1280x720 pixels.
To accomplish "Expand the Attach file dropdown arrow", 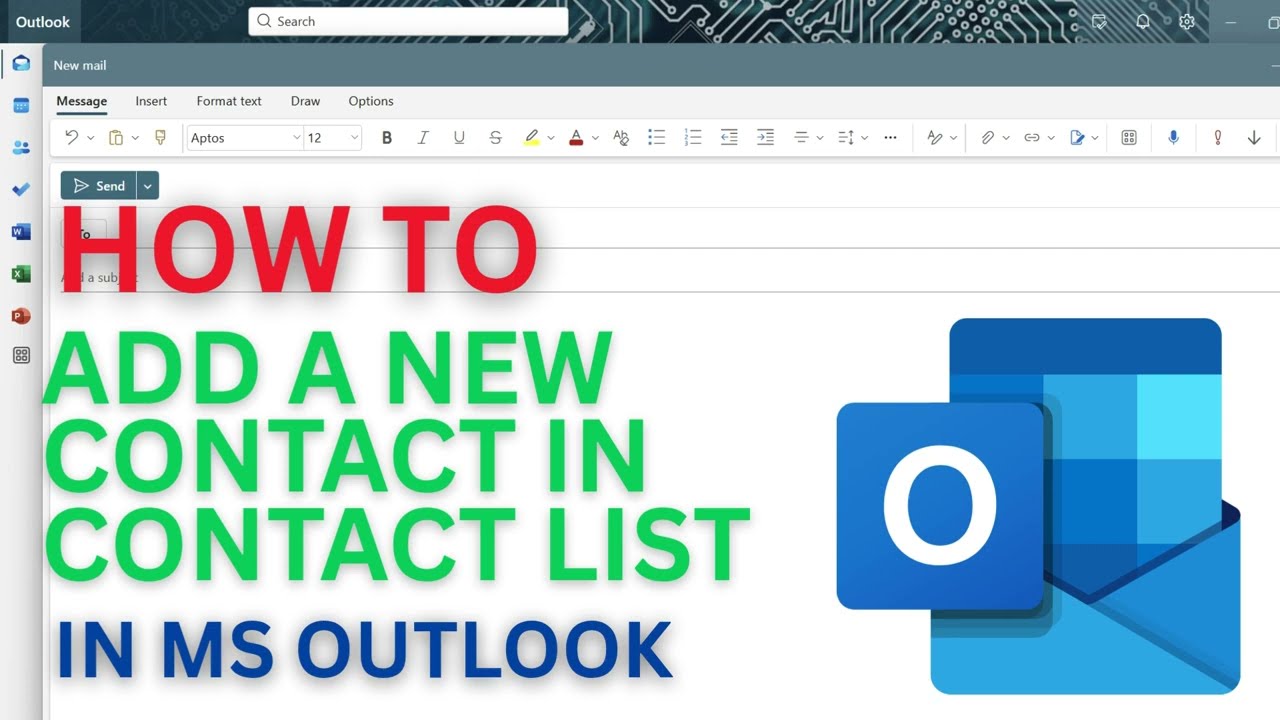I will coord(1006,138).
